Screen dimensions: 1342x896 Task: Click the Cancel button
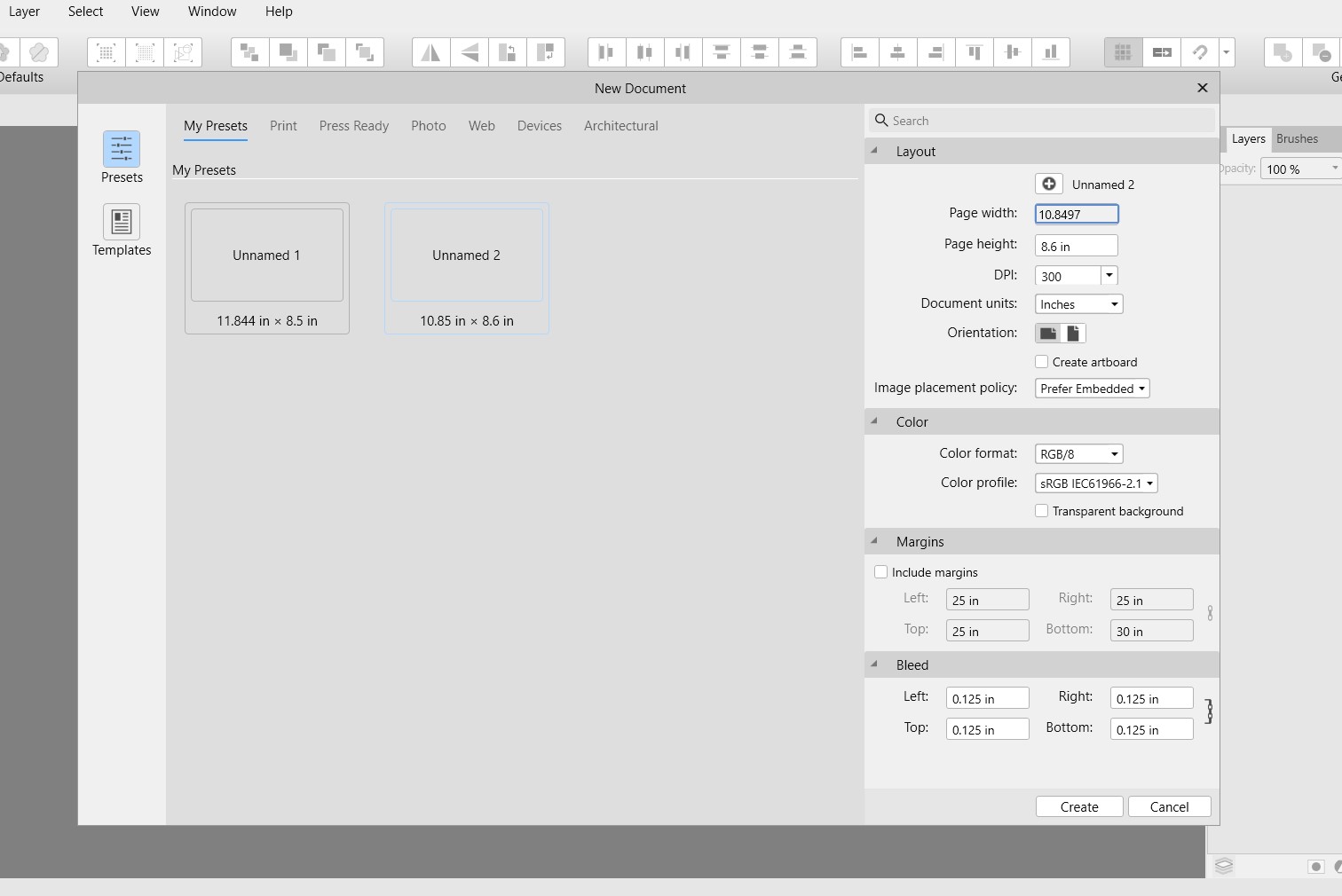pyautogui.click(x=1169, y=806)
